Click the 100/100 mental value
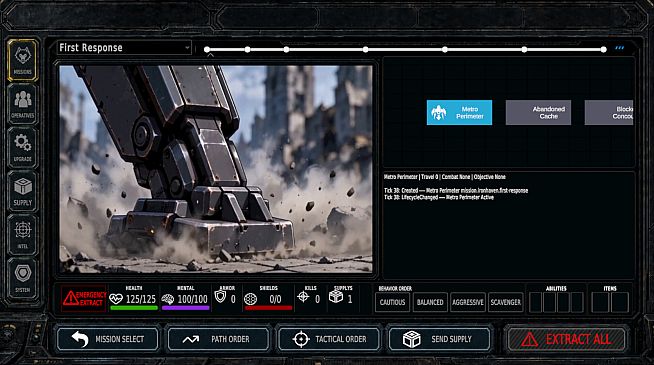 point(192,299)
